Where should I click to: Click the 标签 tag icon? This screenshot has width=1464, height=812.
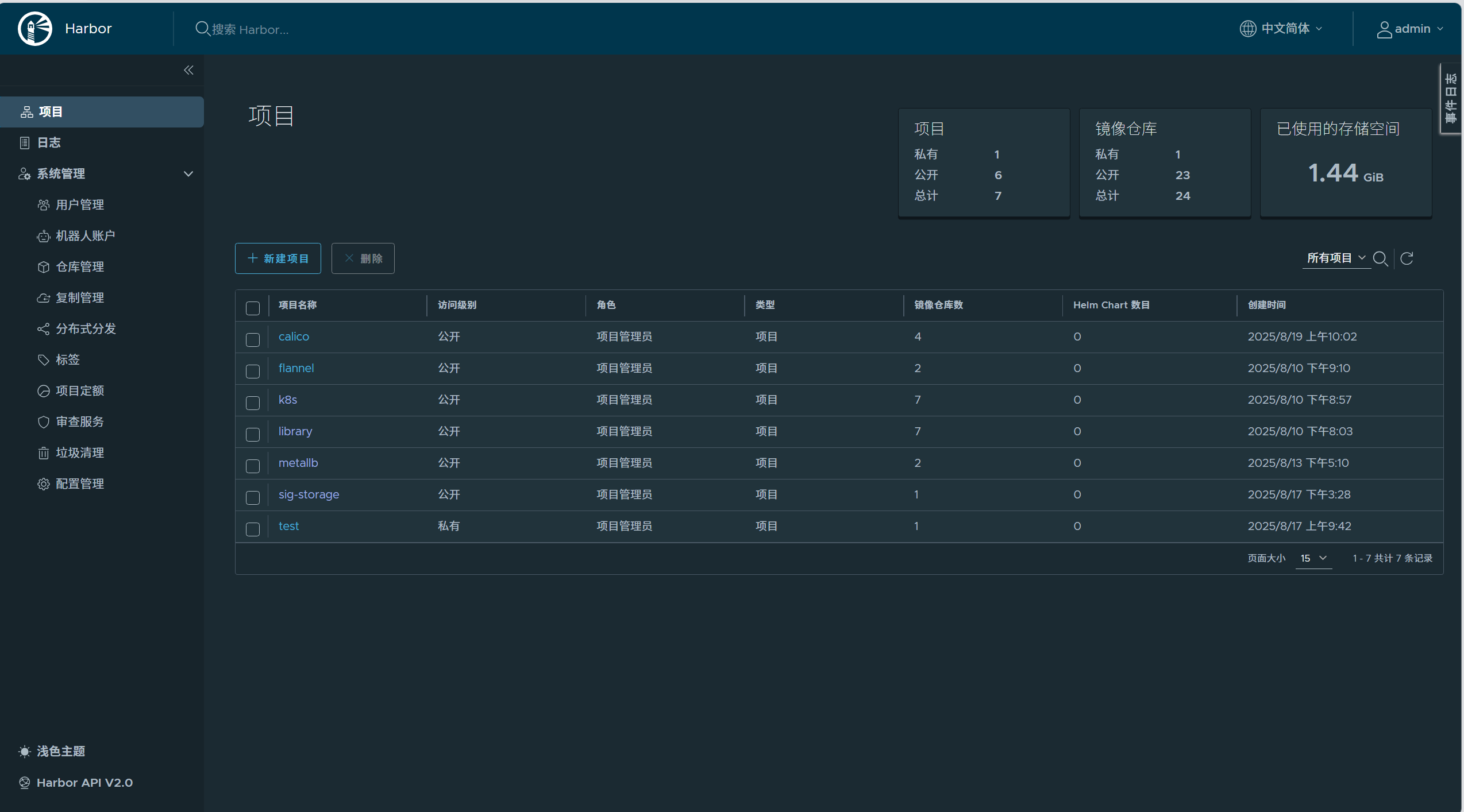click(x=44, y=360)
